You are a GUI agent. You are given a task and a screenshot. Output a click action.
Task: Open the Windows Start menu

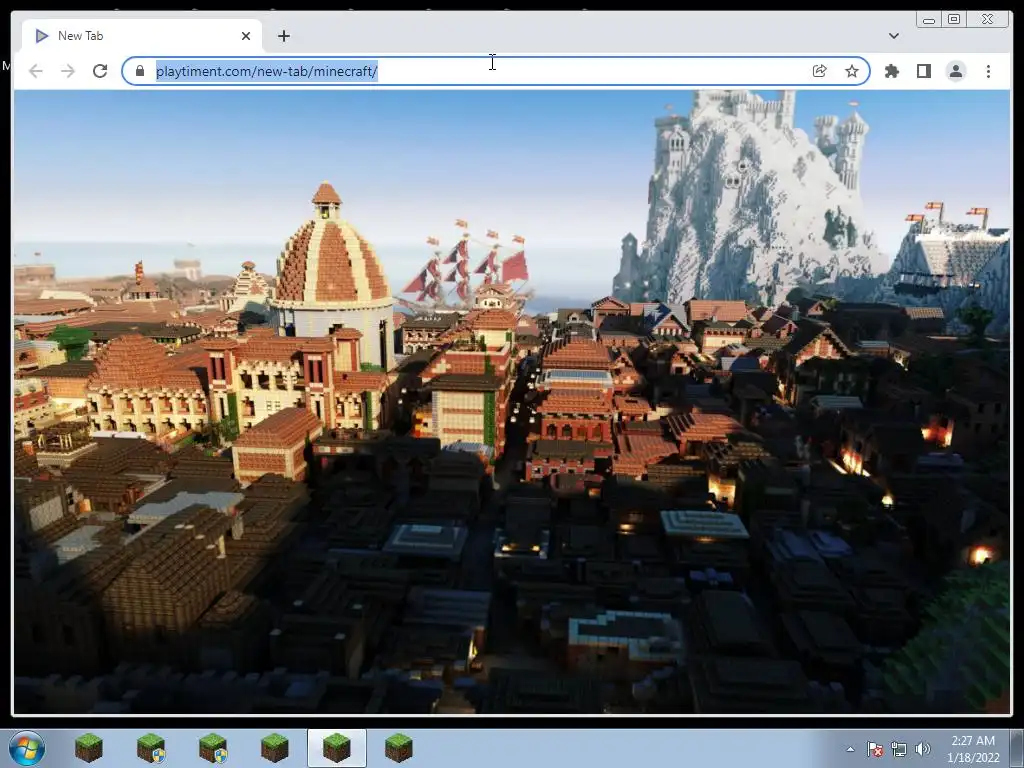click(x=27, y=748)
